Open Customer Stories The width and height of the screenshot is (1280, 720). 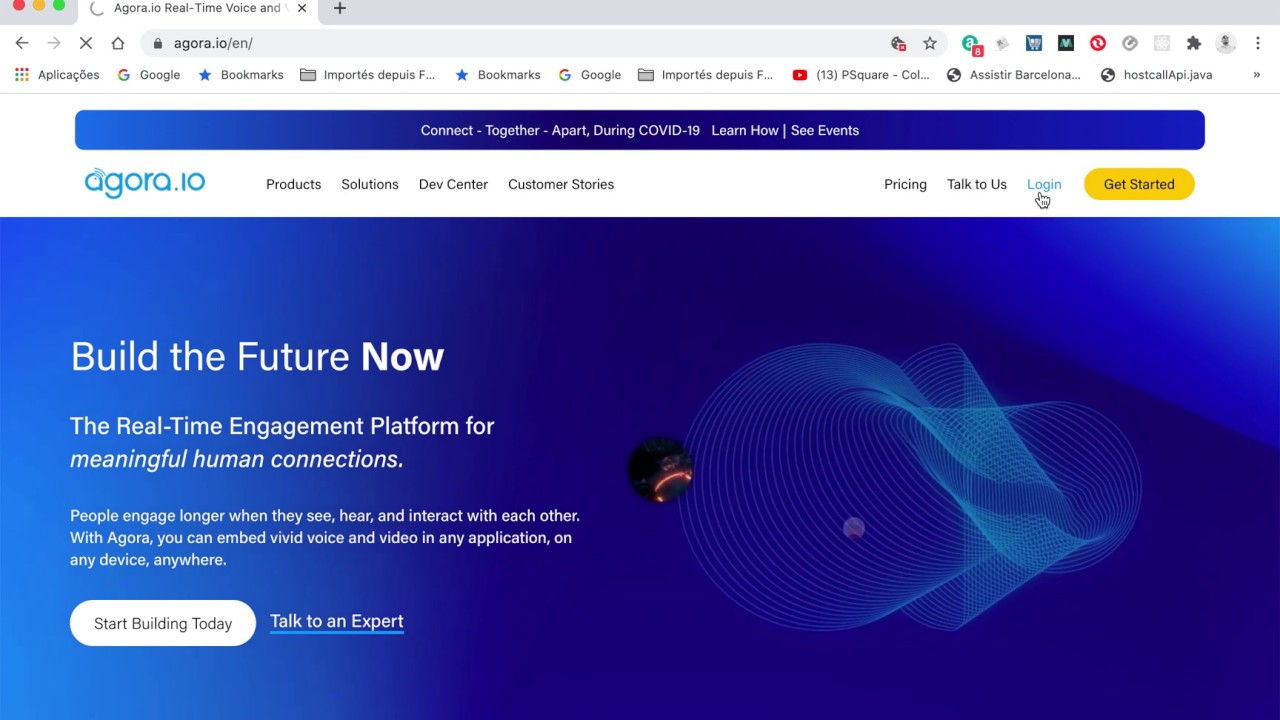561,184
